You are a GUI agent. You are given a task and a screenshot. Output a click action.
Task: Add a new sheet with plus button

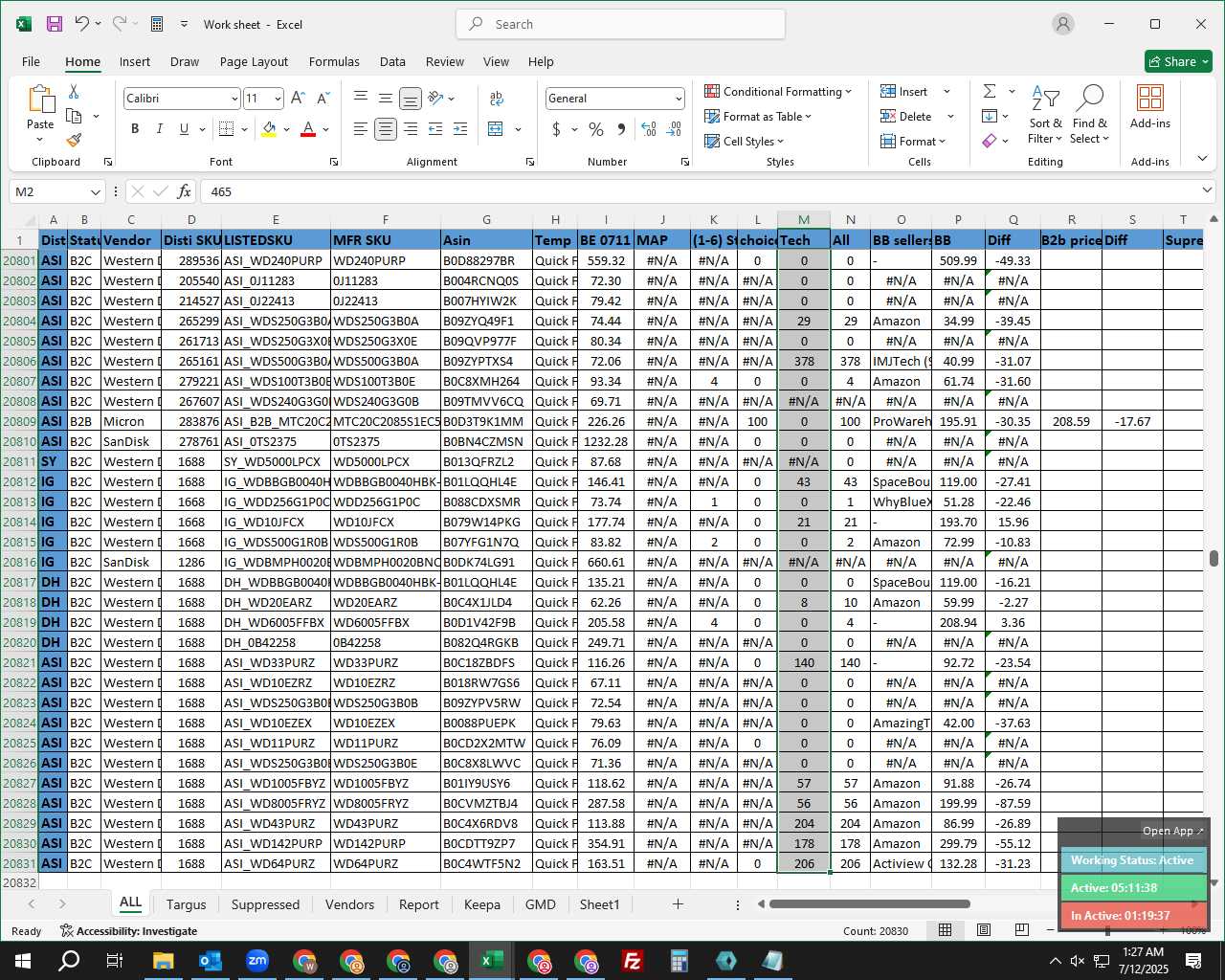(x=678, y=903)
